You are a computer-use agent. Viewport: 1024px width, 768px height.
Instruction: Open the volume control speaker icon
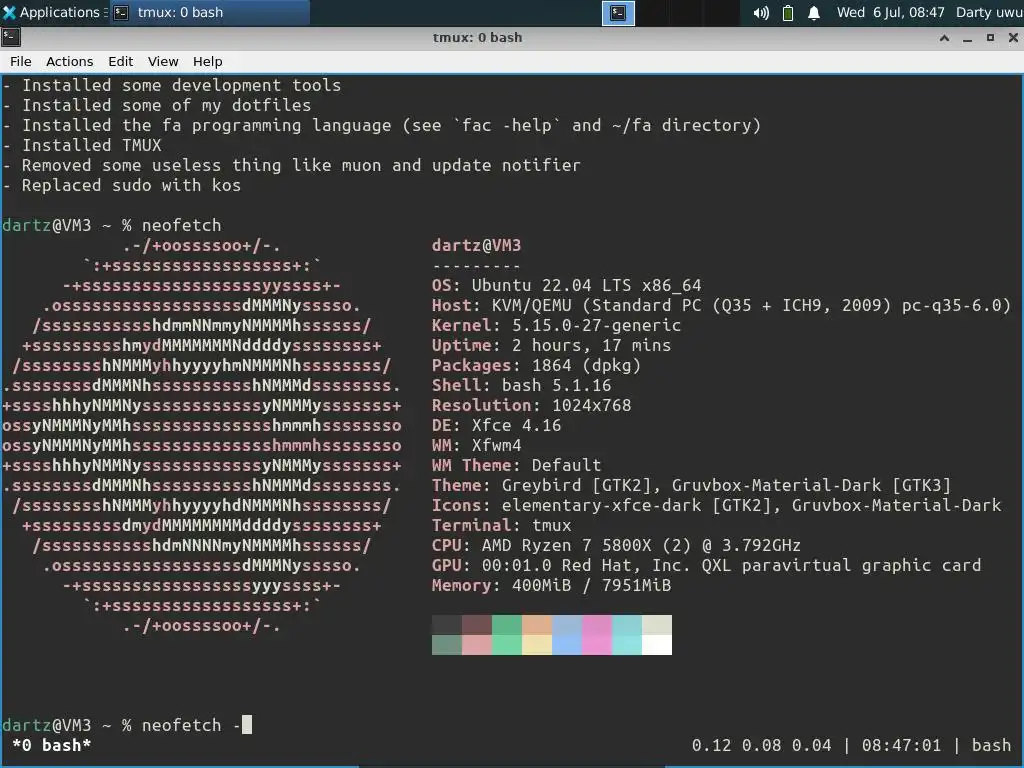tap(761, 13)
